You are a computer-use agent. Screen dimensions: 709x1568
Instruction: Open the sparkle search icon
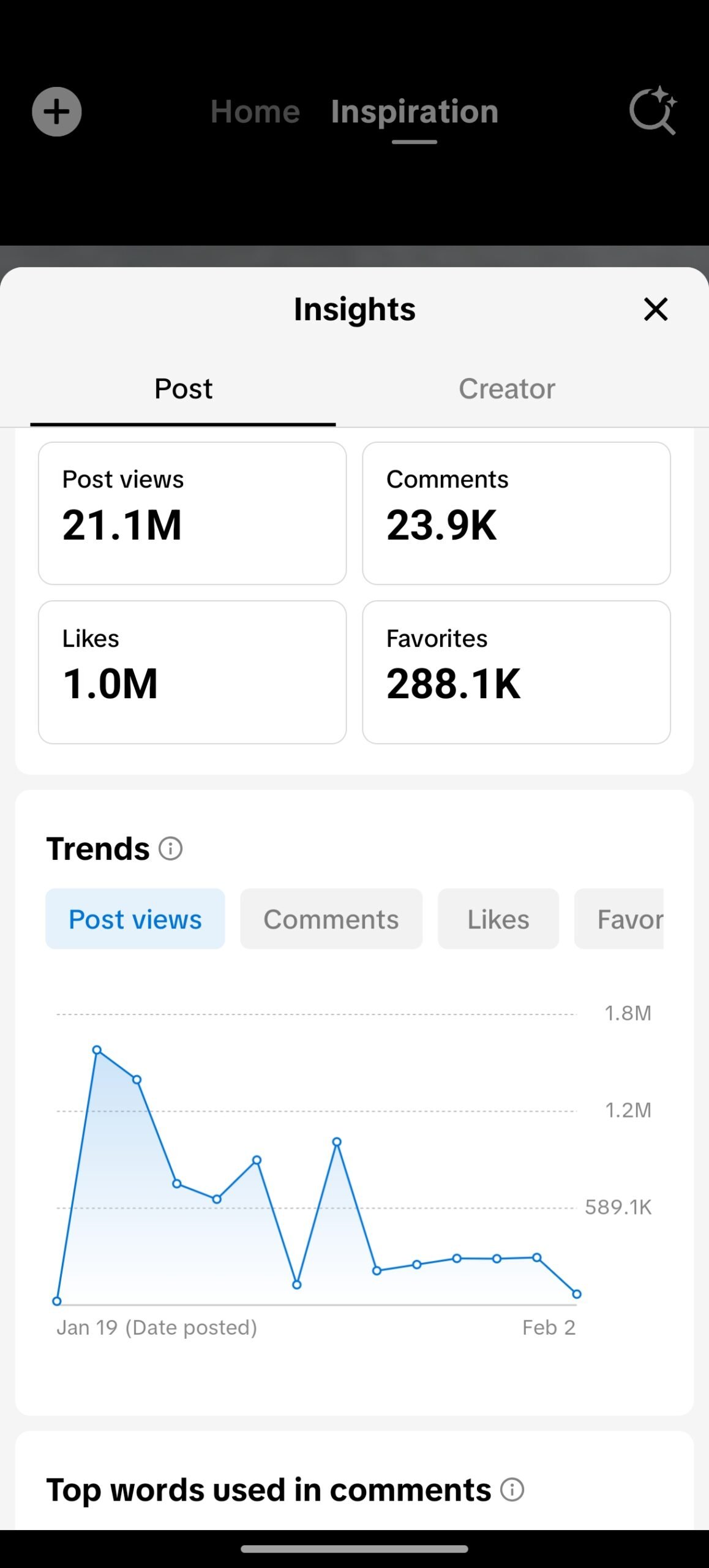(x=653, y=110)
